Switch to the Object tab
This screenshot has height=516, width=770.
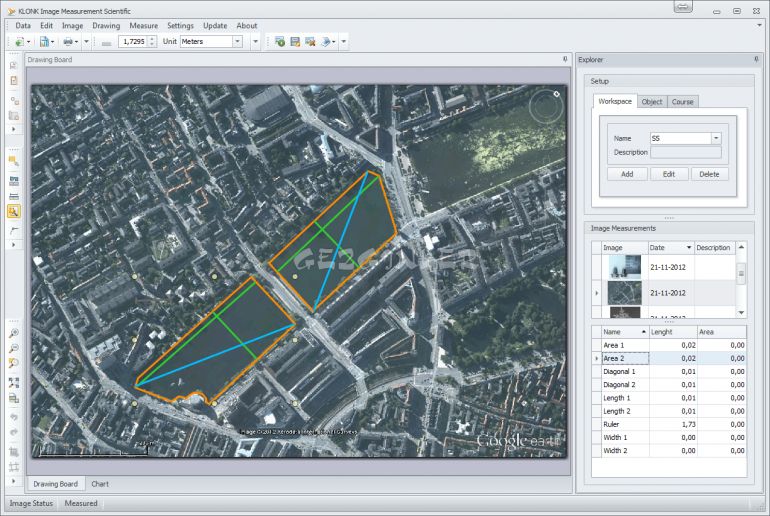pos(652,102)
